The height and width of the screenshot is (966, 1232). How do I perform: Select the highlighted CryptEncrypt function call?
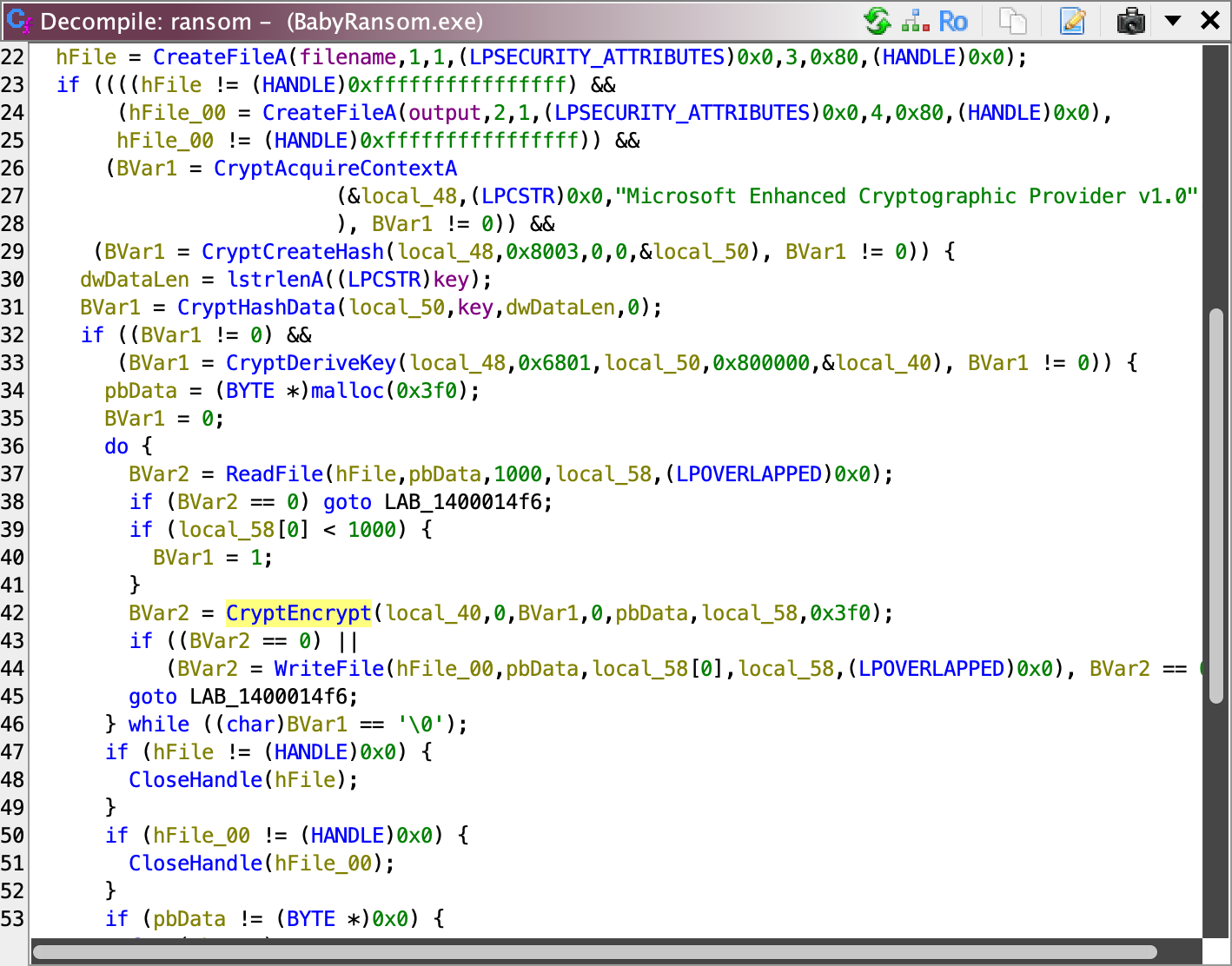tap(298, 613)
